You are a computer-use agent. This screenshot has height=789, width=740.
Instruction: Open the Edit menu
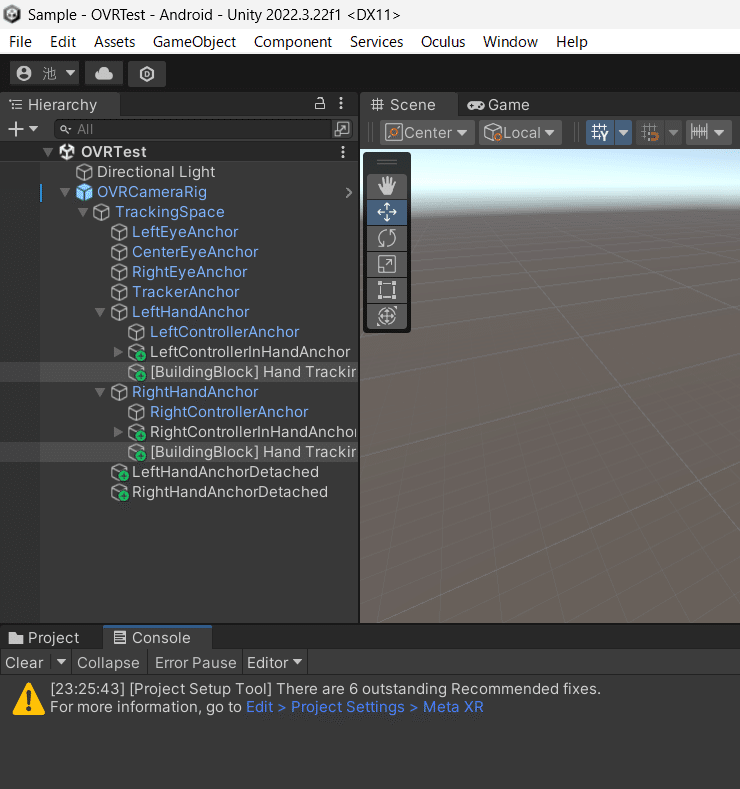point(63,42)
